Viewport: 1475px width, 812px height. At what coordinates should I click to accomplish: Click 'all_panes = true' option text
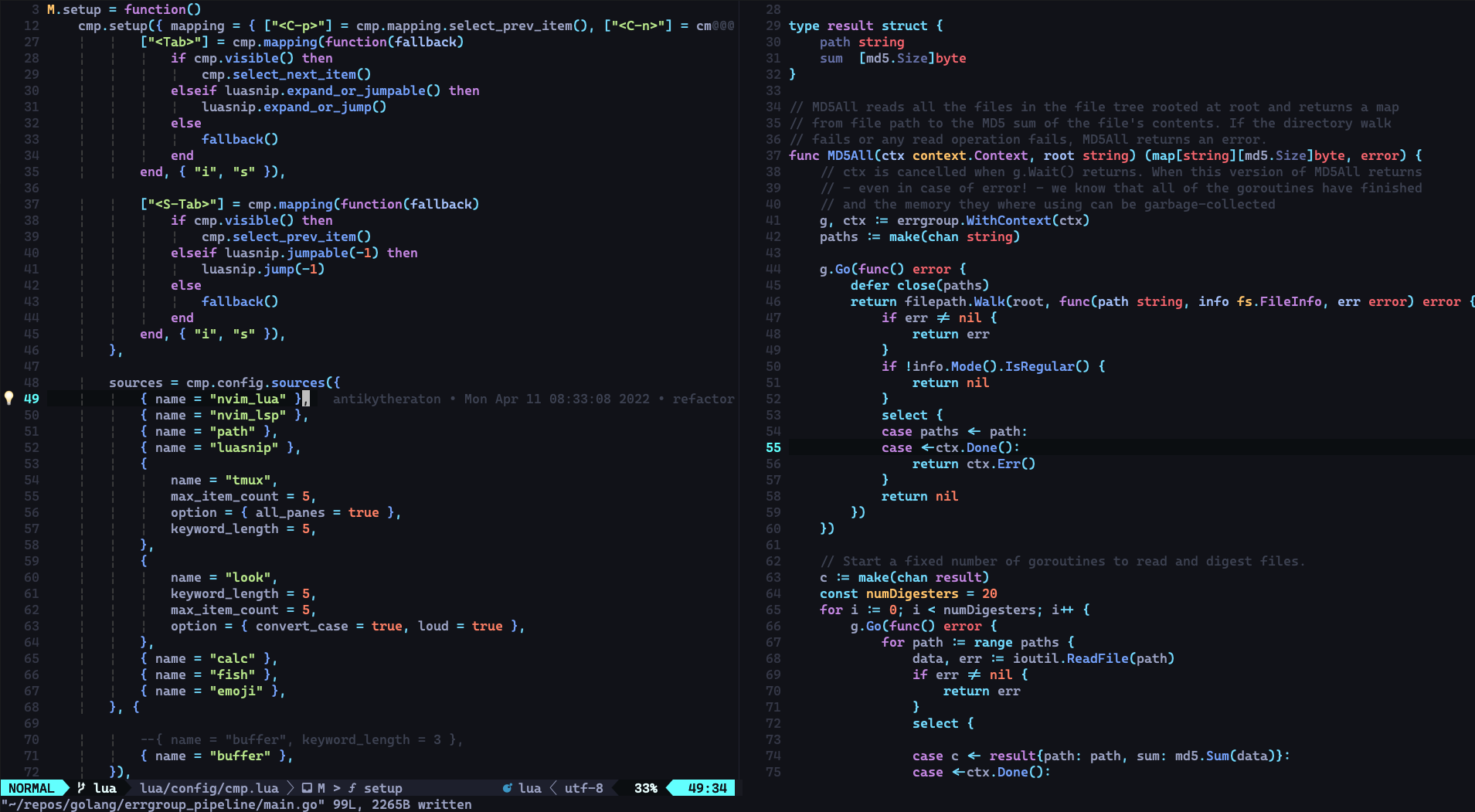click(x=318, y=512)
